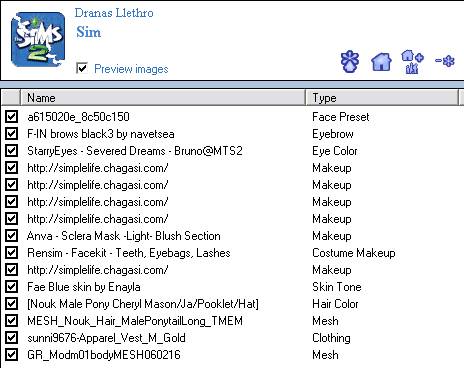Uncheck the Nouk Male Pony hair color checkbox

point(11,304)
